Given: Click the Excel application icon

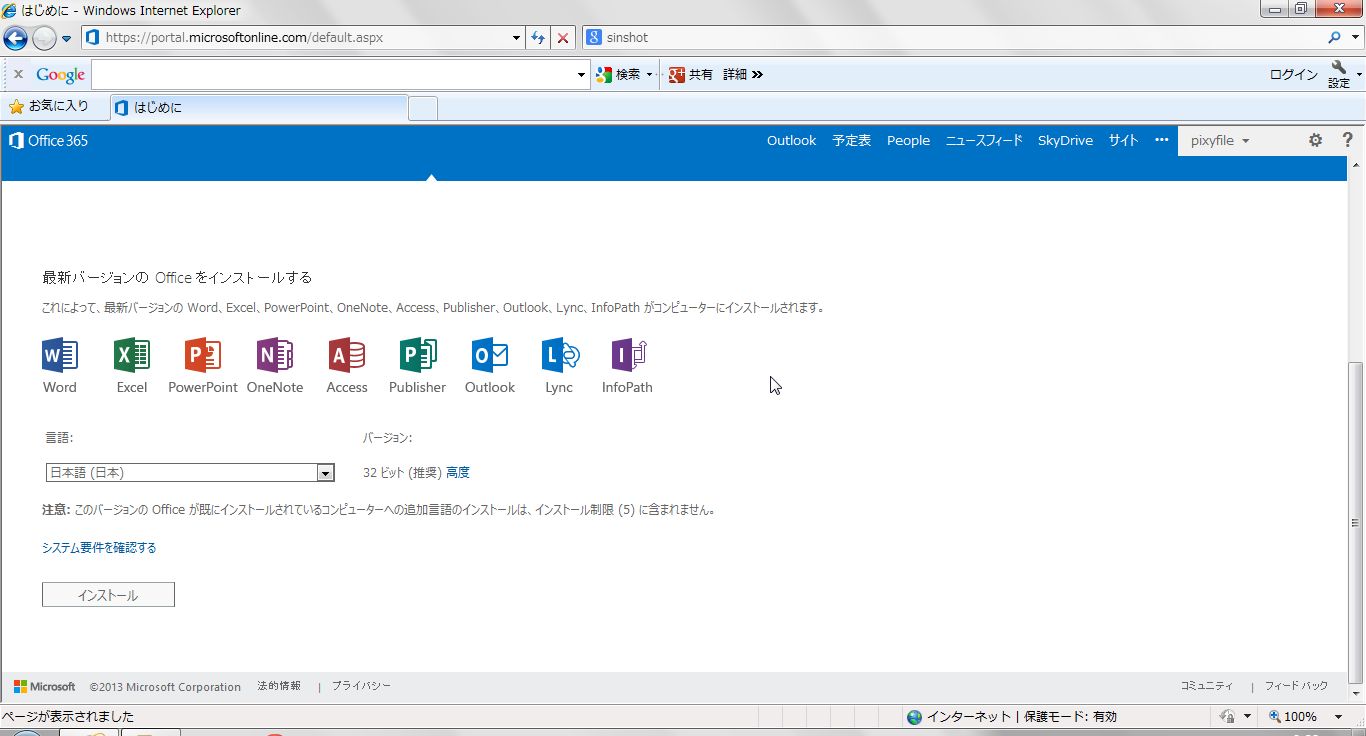Looking at the screenshot, I should (132, 355).
